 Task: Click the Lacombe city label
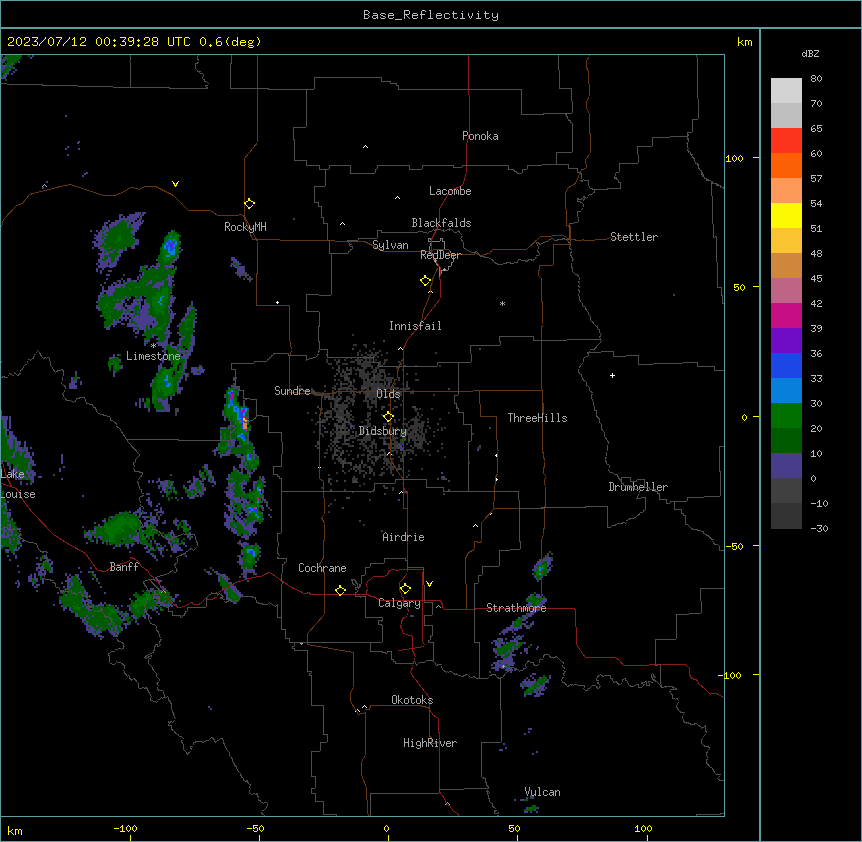[x=450, y=191]
